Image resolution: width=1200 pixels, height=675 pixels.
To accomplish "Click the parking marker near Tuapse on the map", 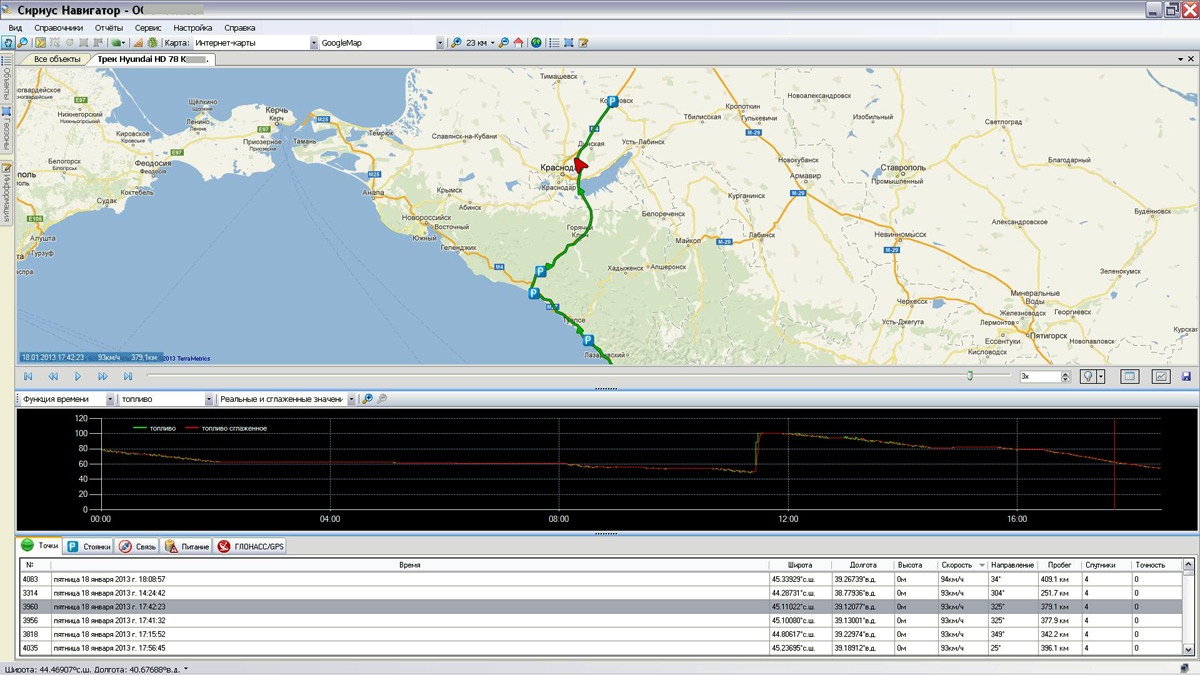I will pyautogui.click(x=588, y=340).
